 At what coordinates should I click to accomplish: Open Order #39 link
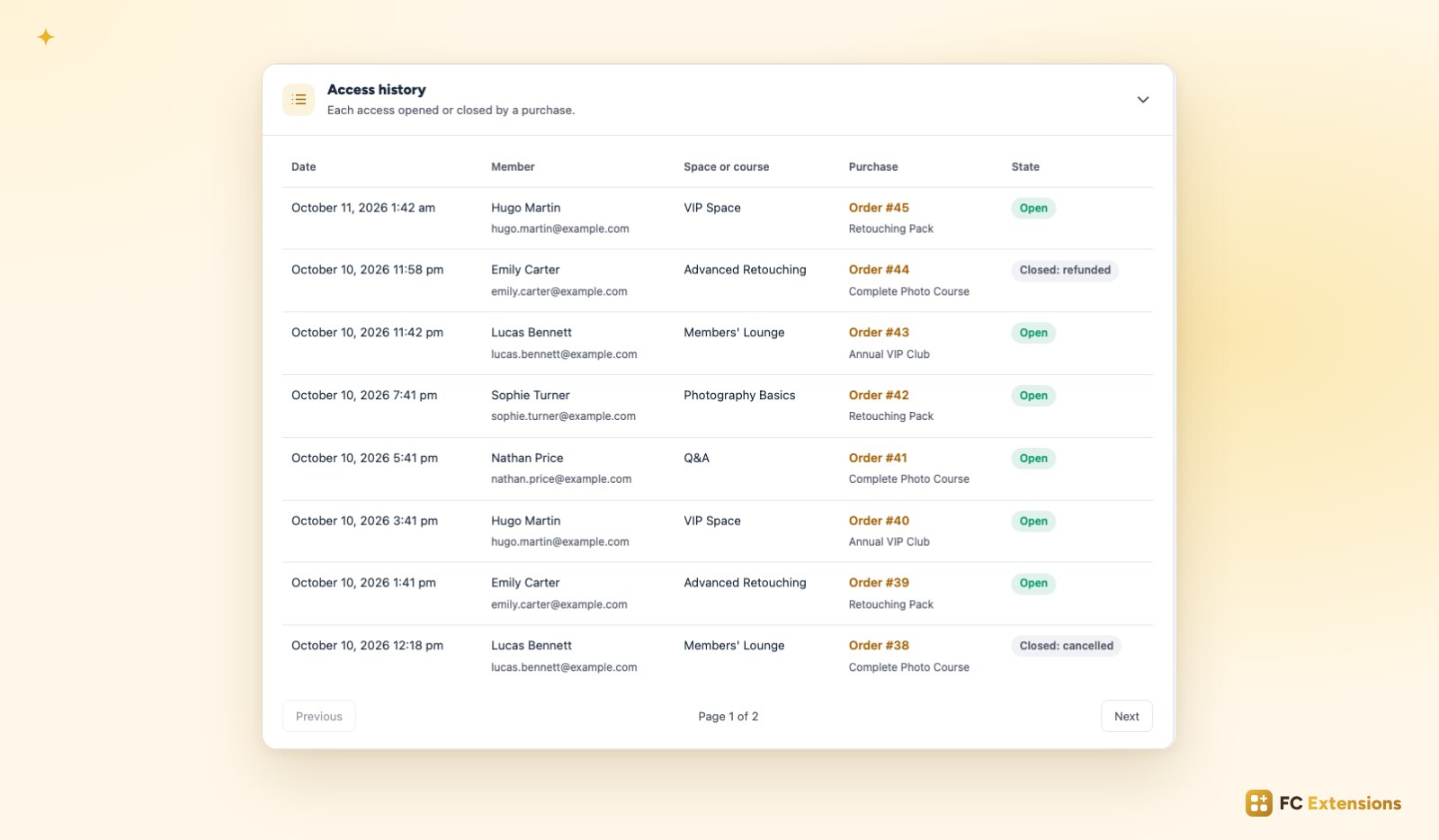coord(879,583)
